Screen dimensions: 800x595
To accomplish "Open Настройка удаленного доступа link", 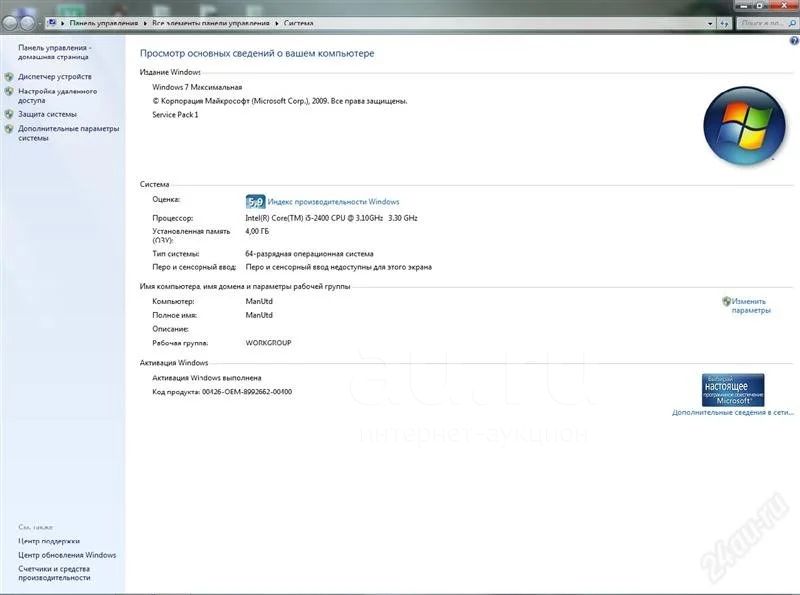I will pos(58,96).
